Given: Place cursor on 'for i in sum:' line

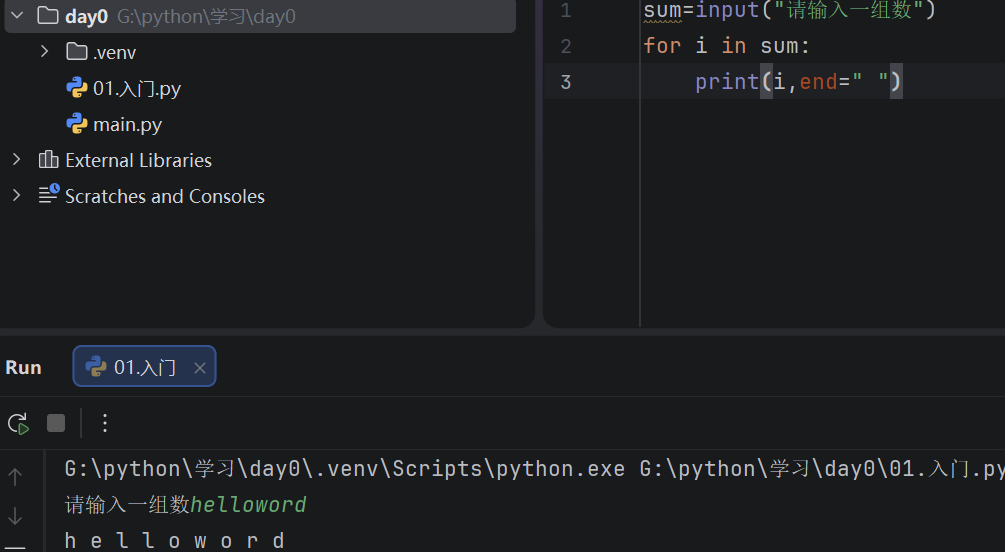Looking at the screenshot, I should coord(727,46).
